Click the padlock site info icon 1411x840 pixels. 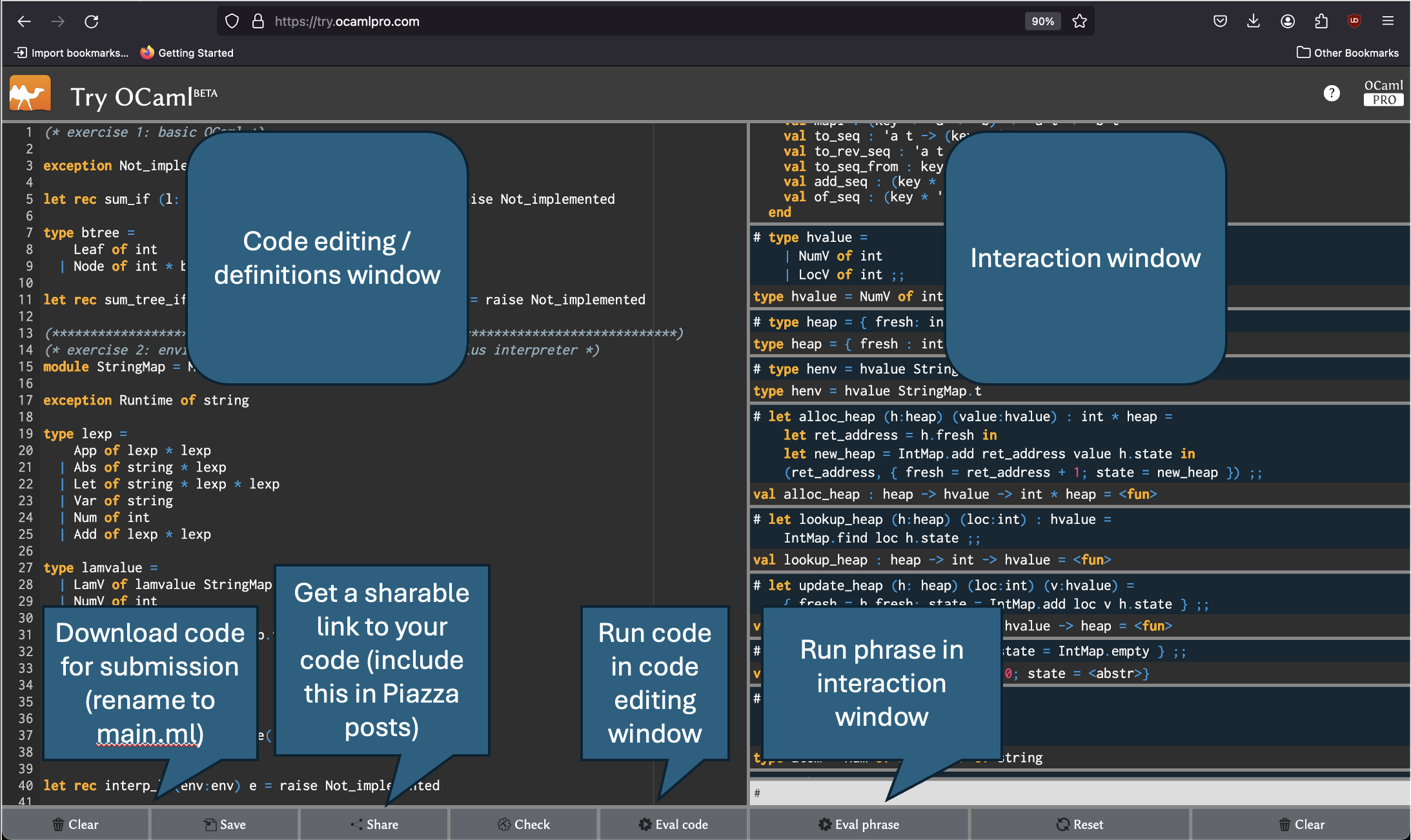tap(258, 21)
